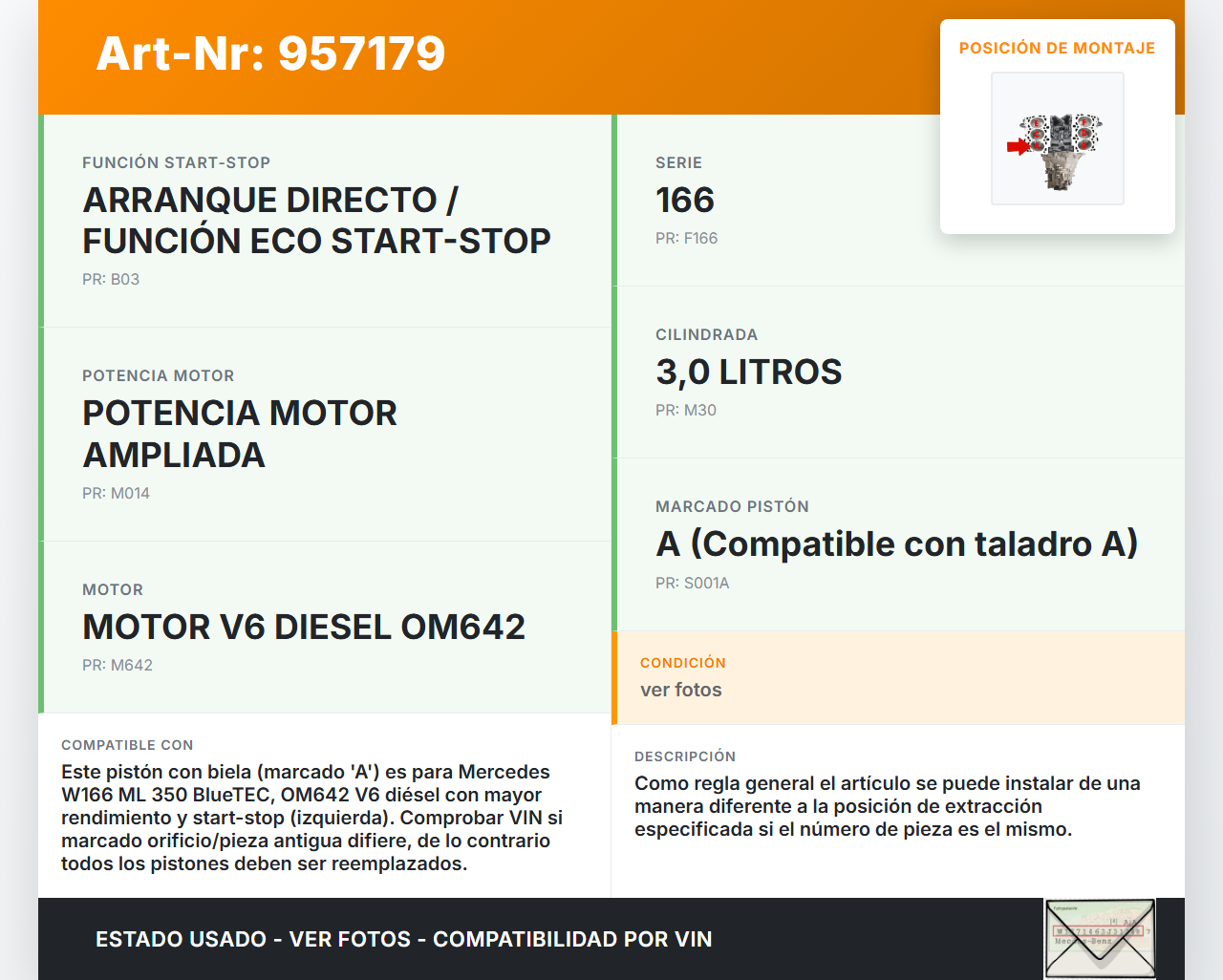Select the paragraph starting "Este pistón con biela"

(312, 818)
